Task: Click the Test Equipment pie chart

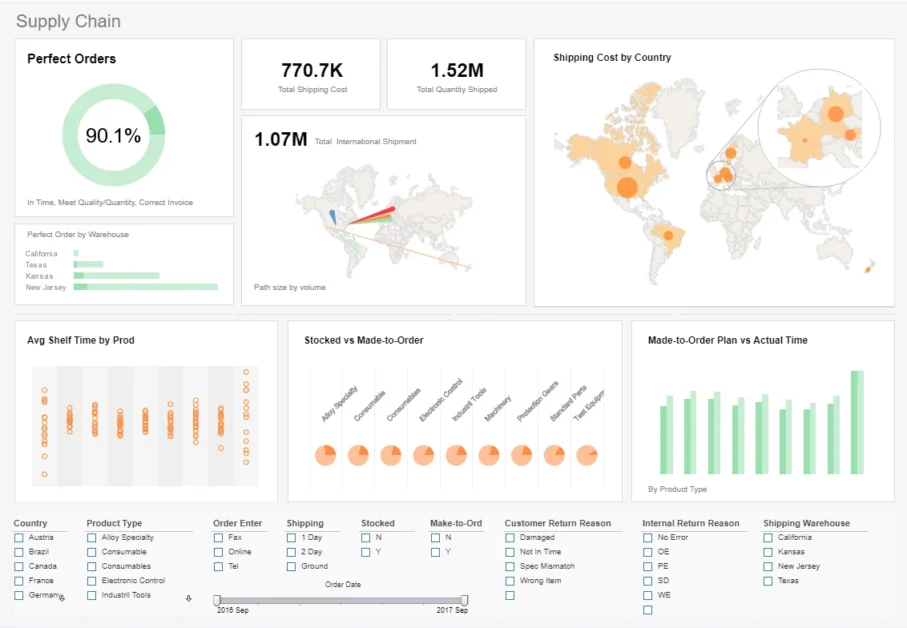Action: pyautogui.click(x=587, y=455)
